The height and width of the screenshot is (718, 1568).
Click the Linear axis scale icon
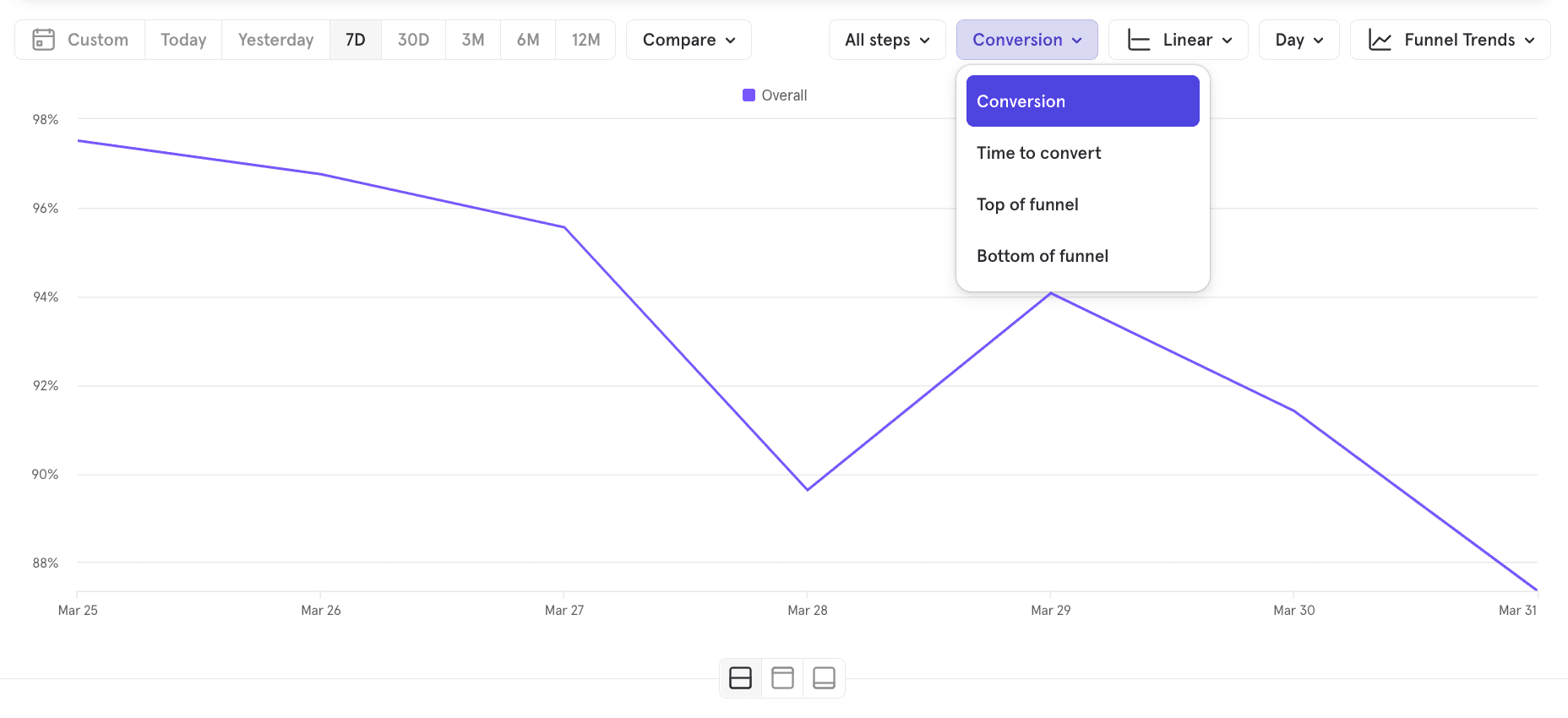[x=1139, y=40]
